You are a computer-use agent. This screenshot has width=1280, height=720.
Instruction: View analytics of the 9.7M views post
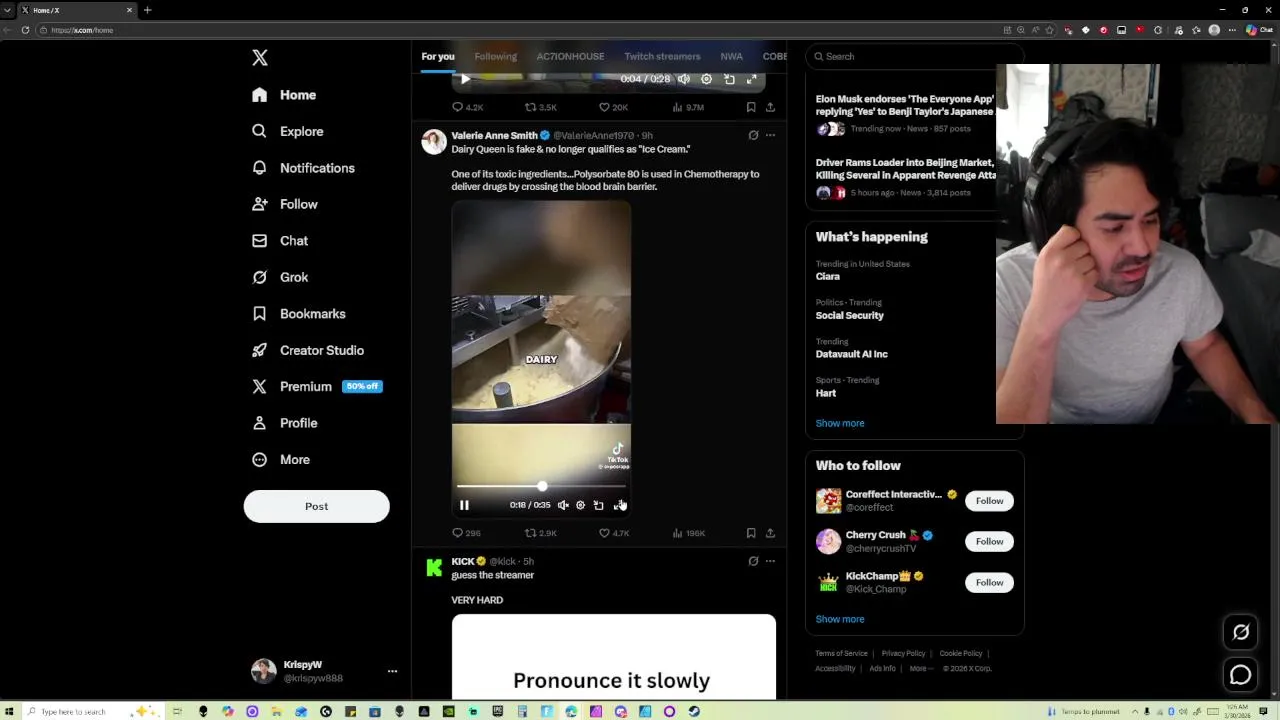(x=688, y=107)
